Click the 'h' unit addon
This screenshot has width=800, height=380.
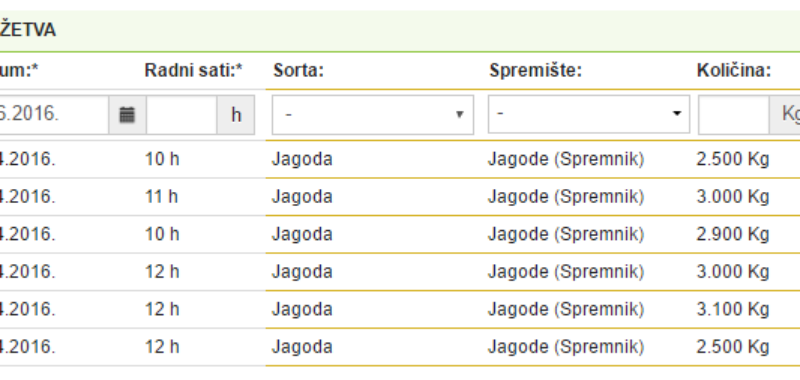pos(236,115)
